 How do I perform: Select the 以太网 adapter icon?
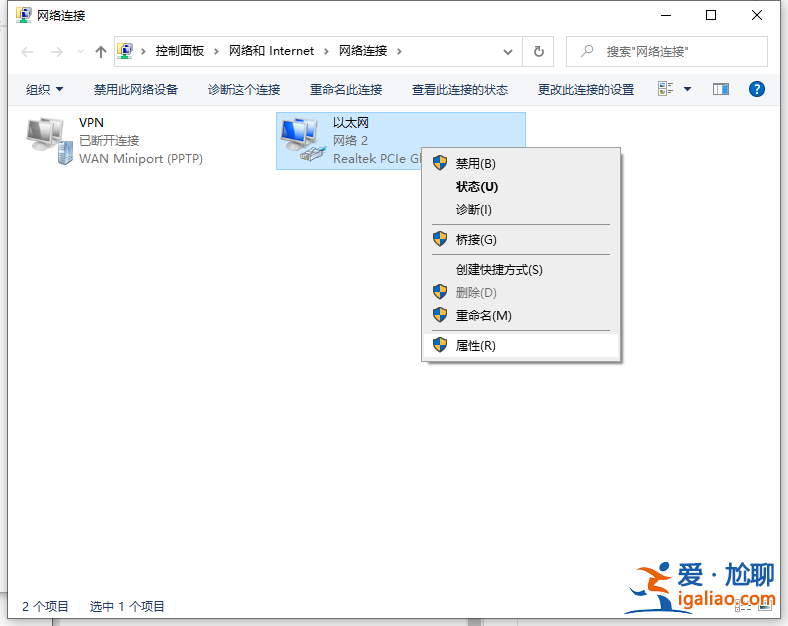pos(303,140)
